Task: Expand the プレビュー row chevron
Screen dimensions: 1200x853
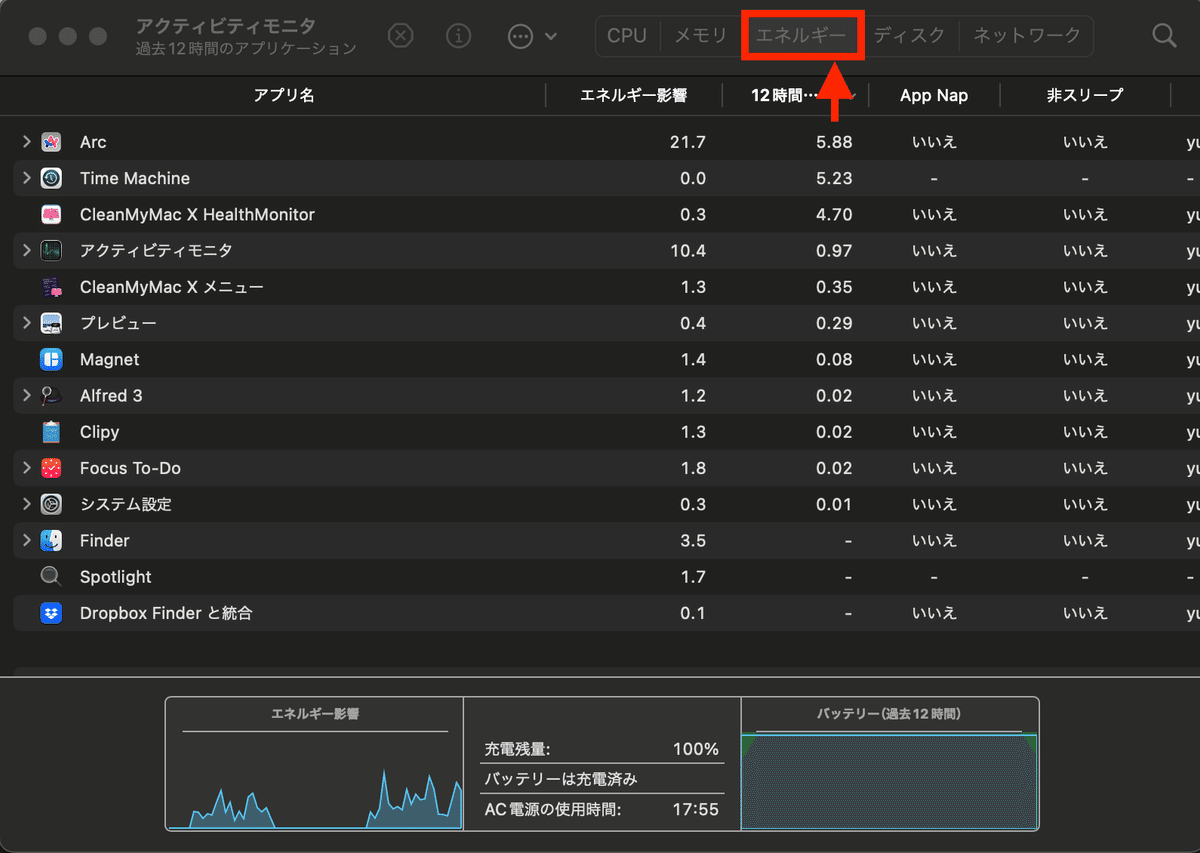Action: click(27, 323)
